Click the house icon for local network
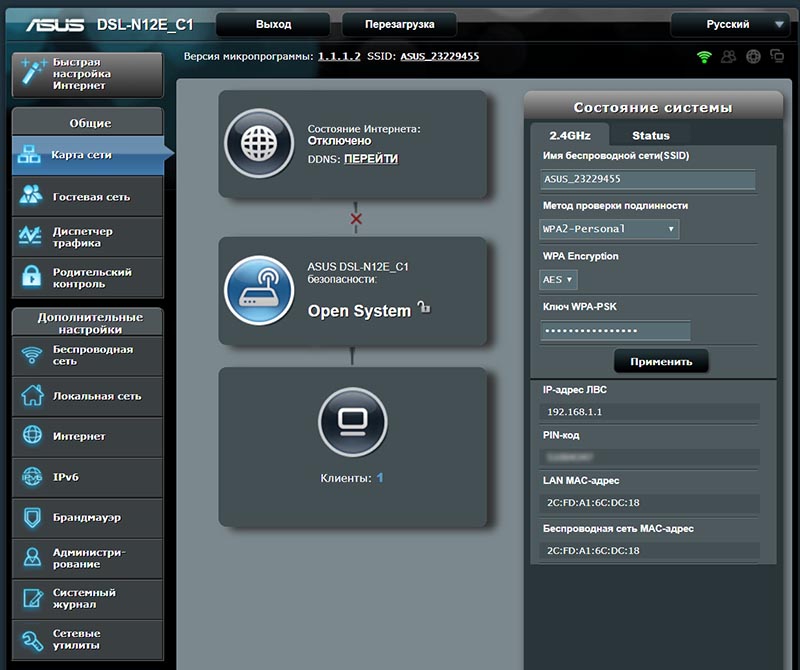 32,395
